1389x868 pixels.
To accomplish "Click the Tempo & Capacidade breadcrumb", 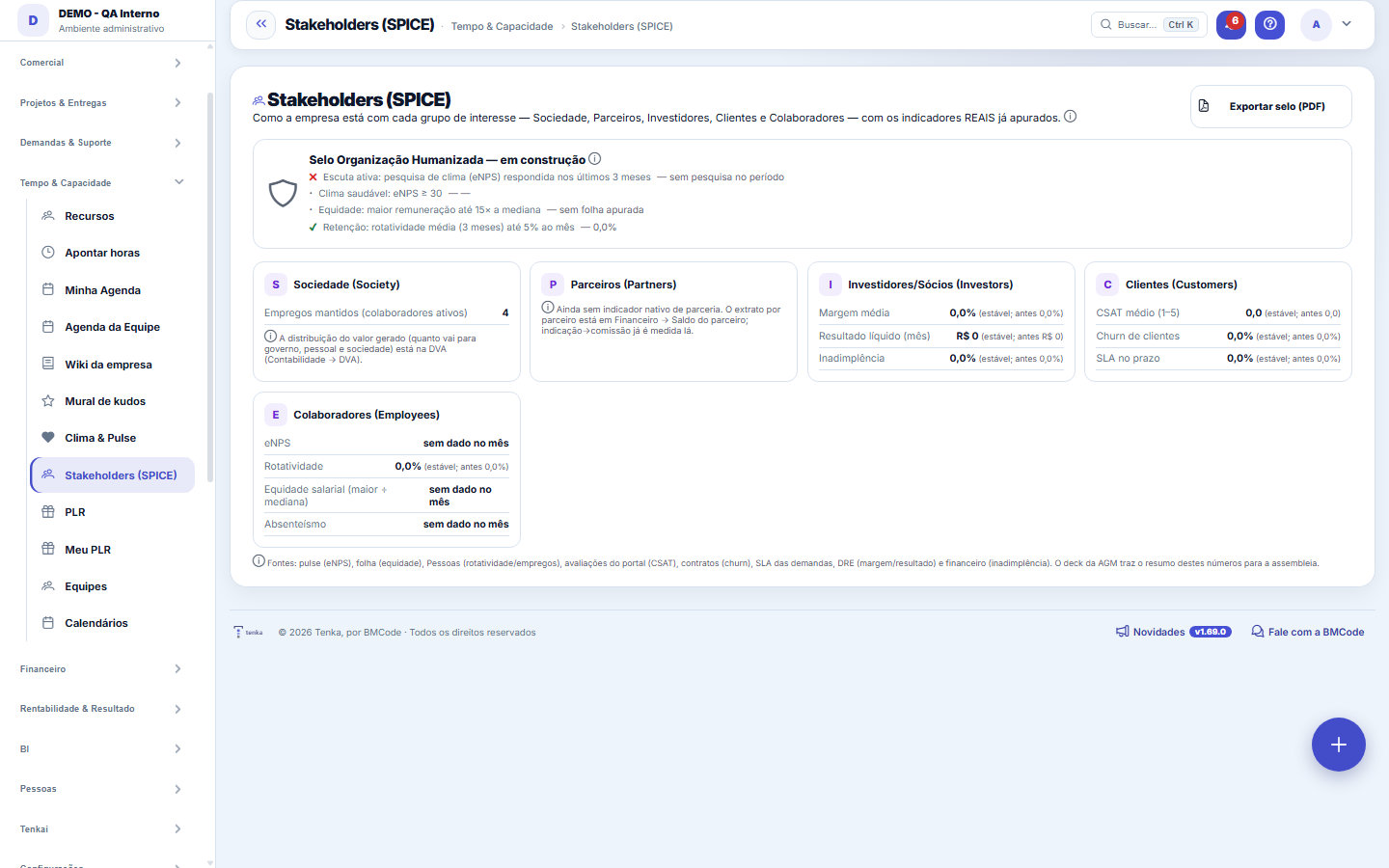I will coord(502,26).
